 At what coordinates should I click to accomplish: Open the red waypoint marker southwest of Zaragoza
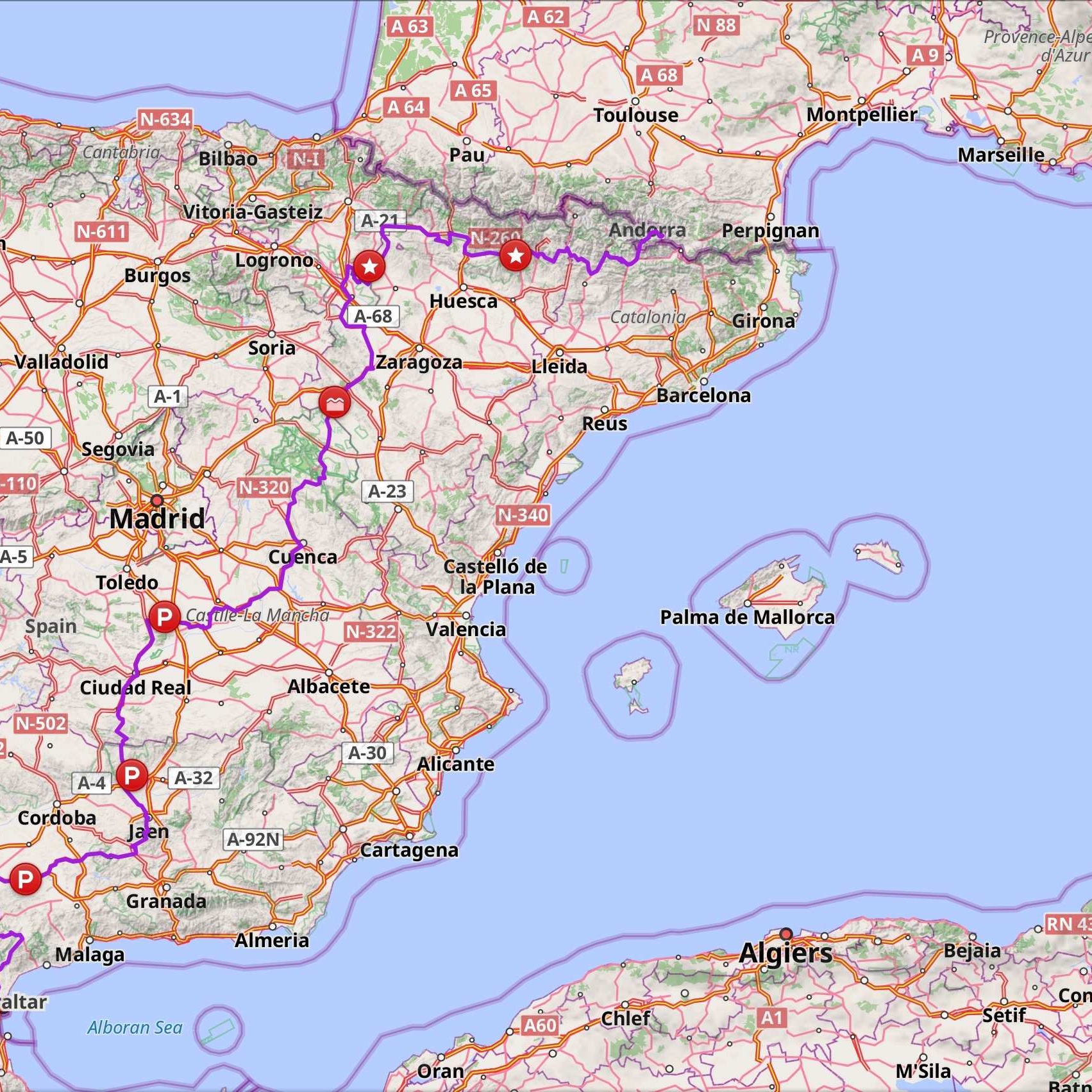click(x=335, y=403)
